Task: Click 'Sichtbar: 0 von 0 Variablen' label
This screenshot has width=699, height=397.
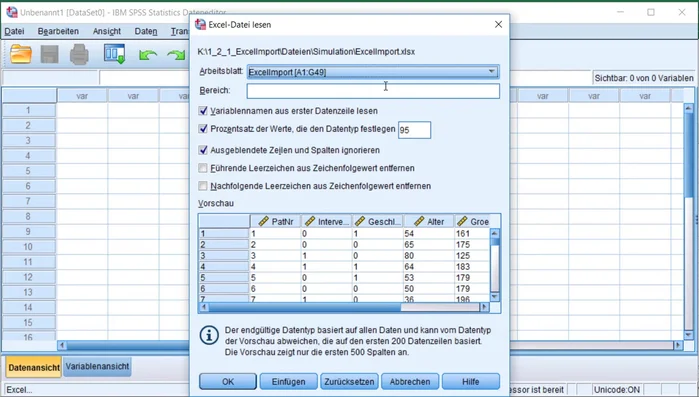Action: tap(644, 78)
